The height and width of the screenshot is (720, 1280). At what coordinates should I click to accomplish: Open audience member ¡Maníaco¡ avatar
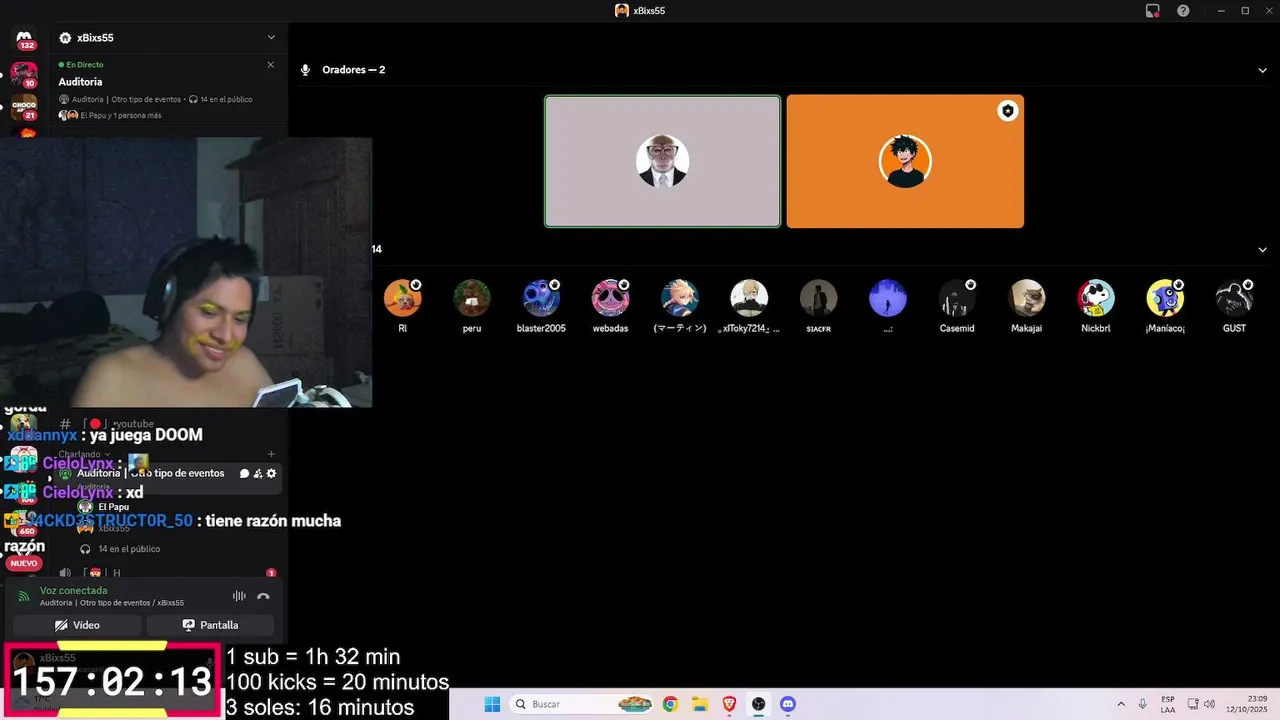(1165, 298)
